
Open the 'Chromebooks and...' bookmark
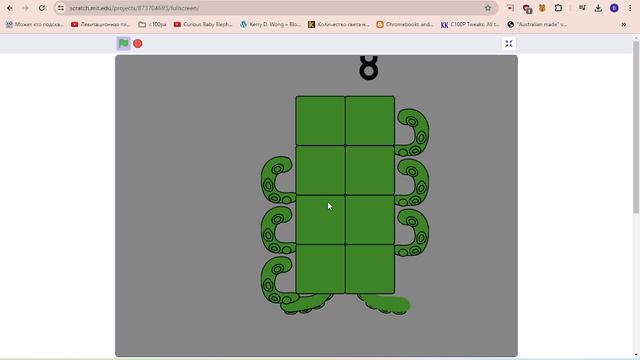pos(405,24)
